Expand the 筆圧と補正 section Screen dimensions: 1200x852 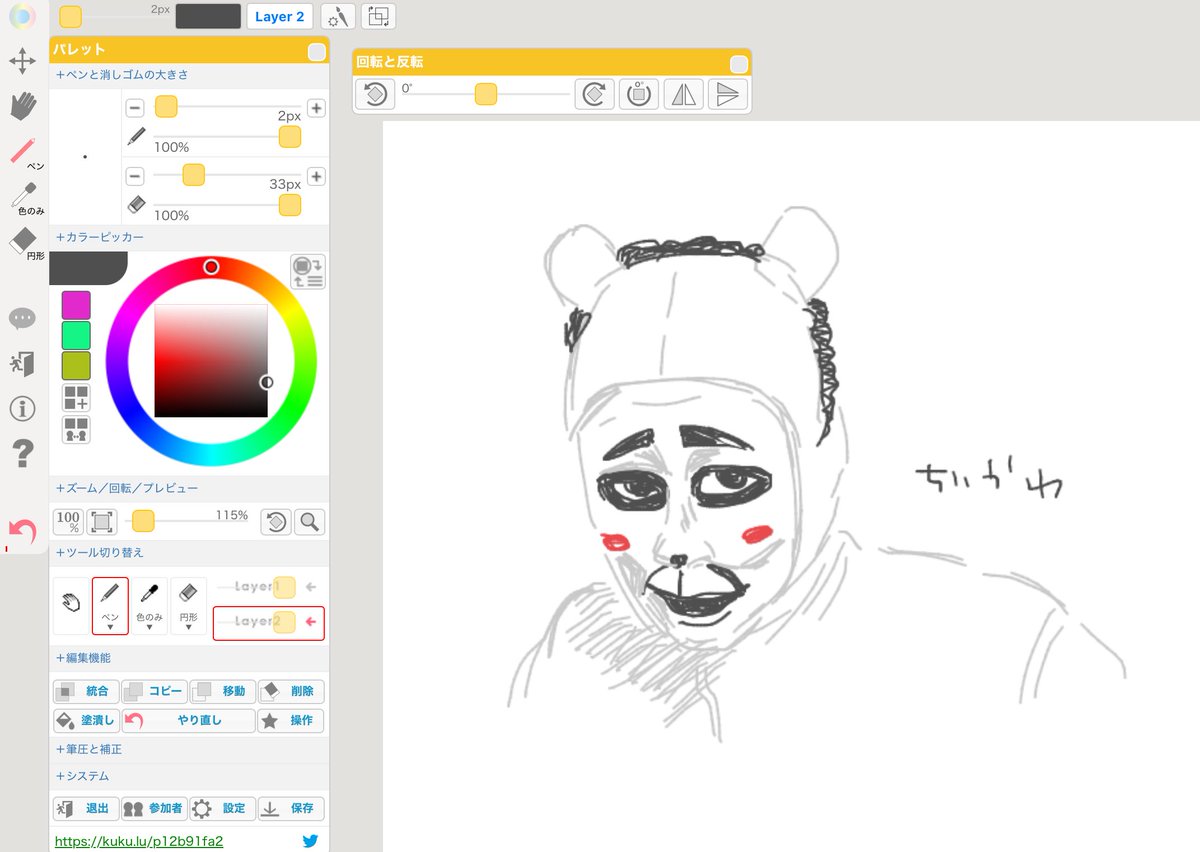[89, 749]
